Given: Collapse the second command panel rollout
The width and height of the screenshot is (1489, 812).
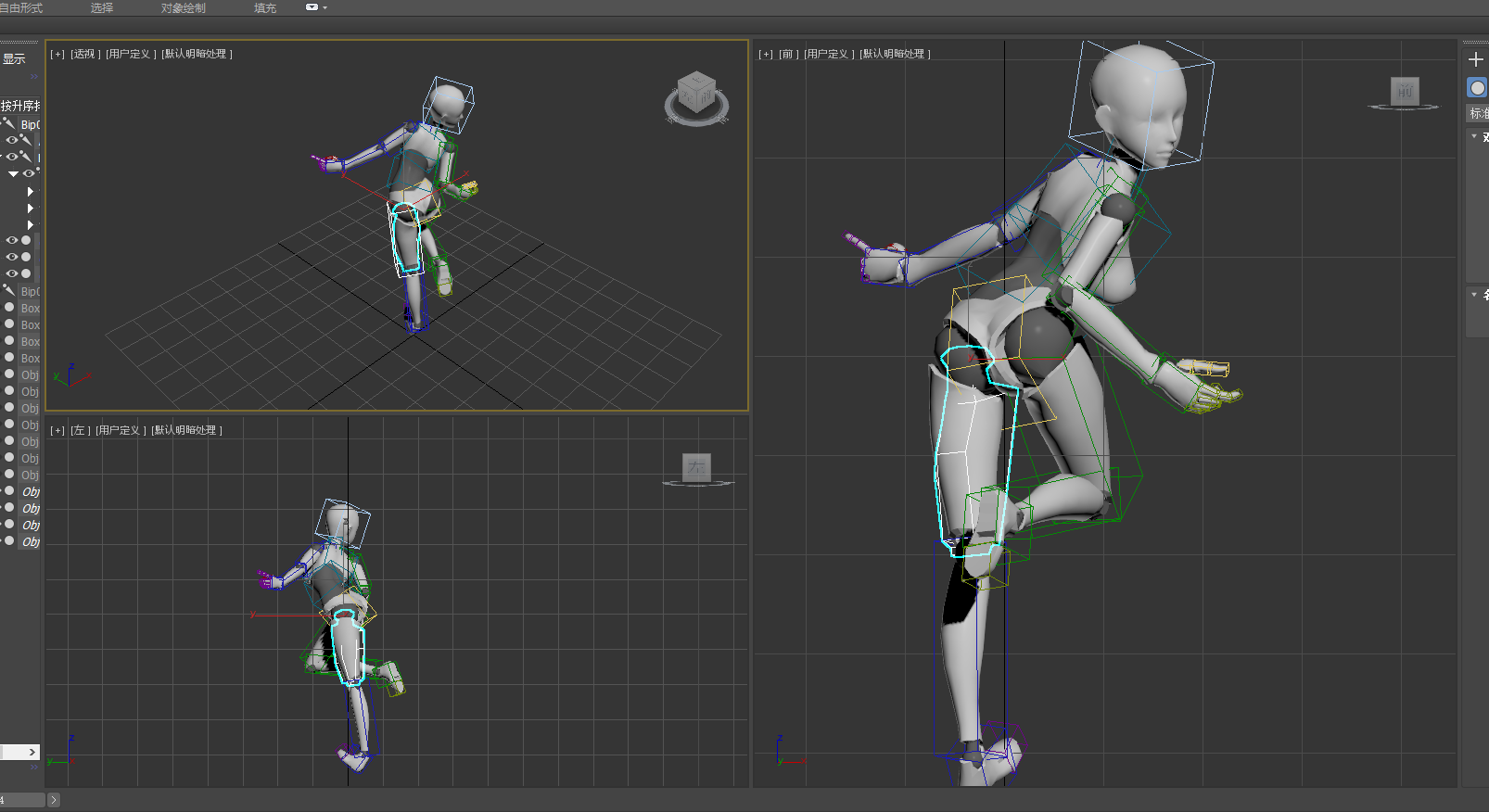Looking at the screenshot, I should coord(1474,294).
